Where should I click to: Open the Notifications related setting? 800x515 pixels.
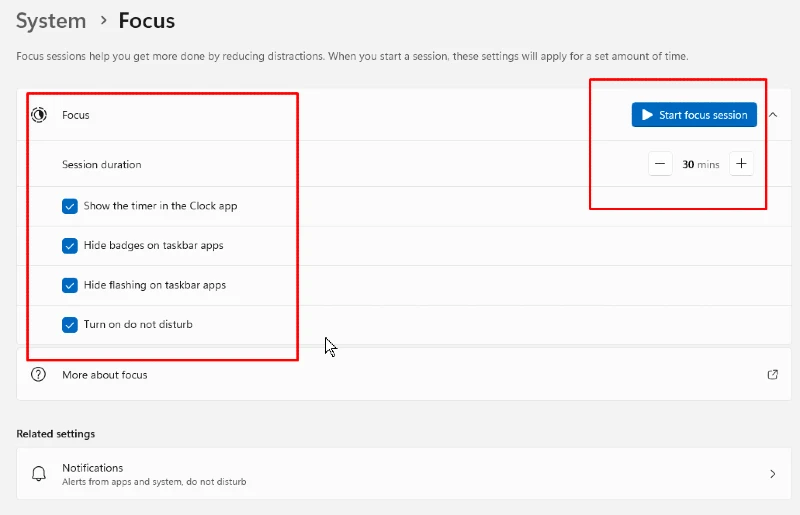pos(404,474)
